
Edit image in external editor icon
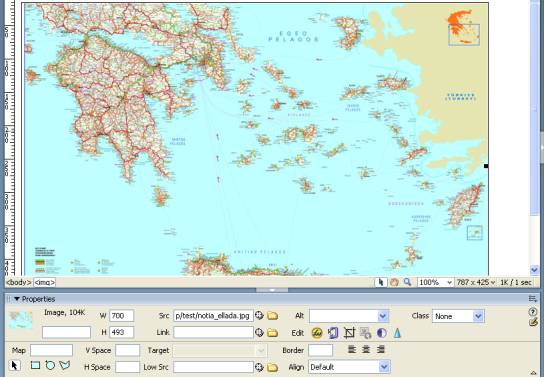316,333
